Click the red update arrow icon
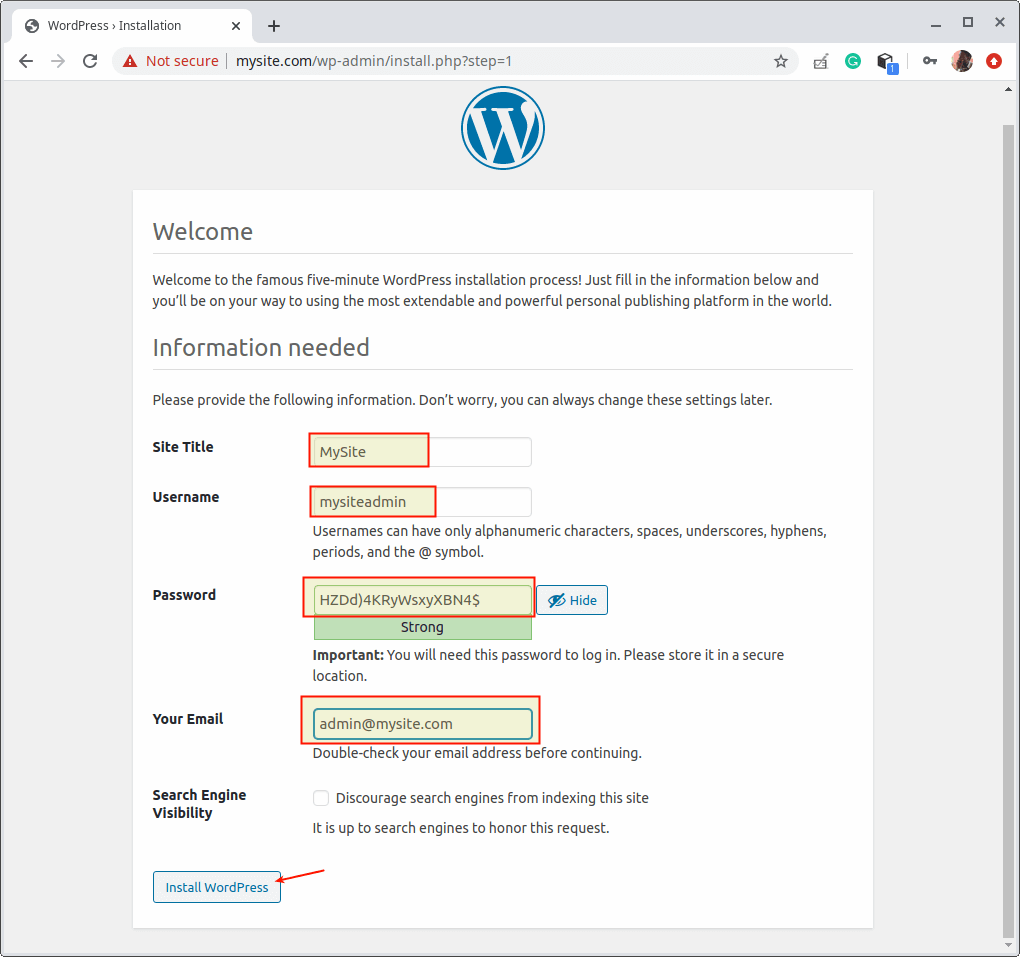The image size is (1020, 957). click(x=994, y=61)
